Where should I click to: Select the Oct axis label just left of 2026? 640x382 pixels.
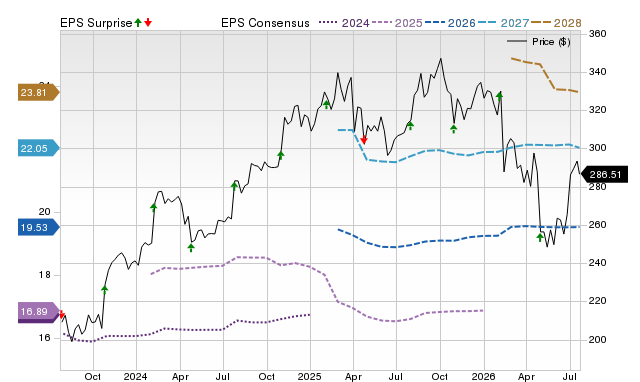pyautogui.click(x=440, y=376)
